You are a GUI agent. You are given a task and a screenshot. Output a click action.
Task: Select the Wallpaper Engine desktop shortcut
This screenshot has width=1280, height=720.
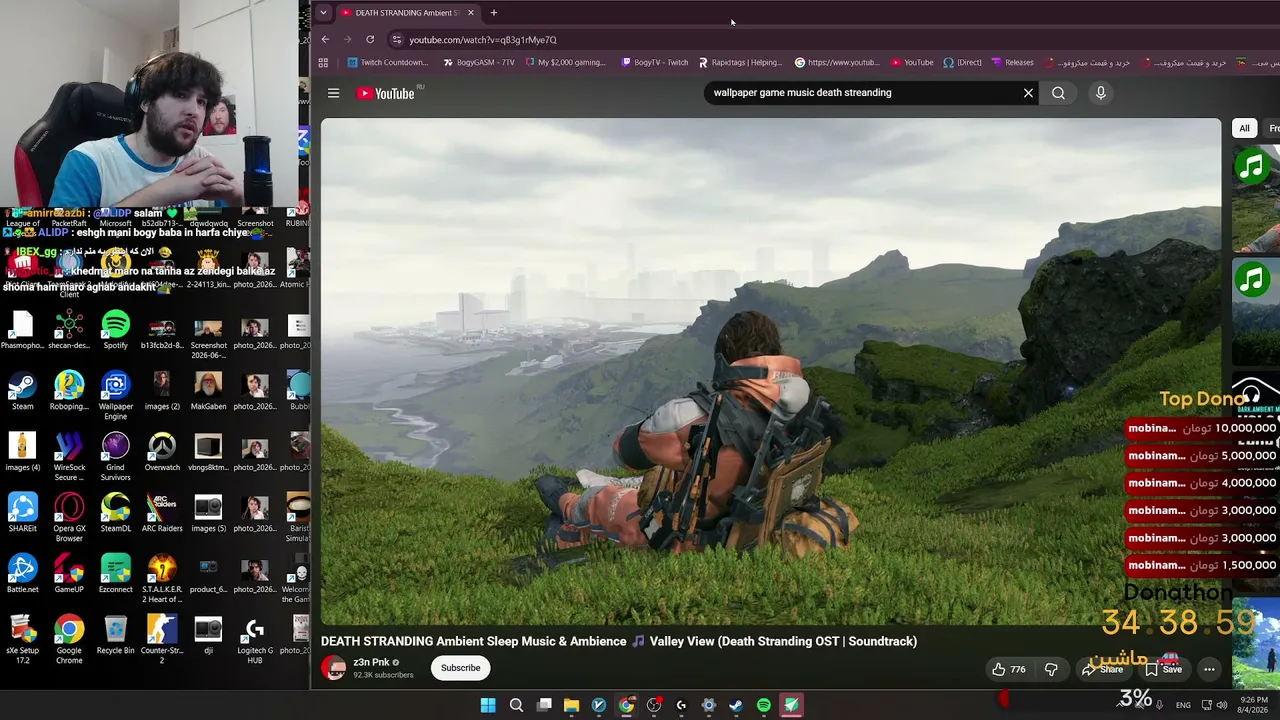click(x=115, y=395)
